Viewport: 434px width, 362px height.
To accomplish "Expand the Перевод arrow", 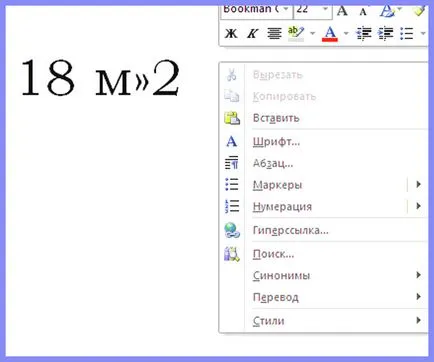I will click(419, 296).
